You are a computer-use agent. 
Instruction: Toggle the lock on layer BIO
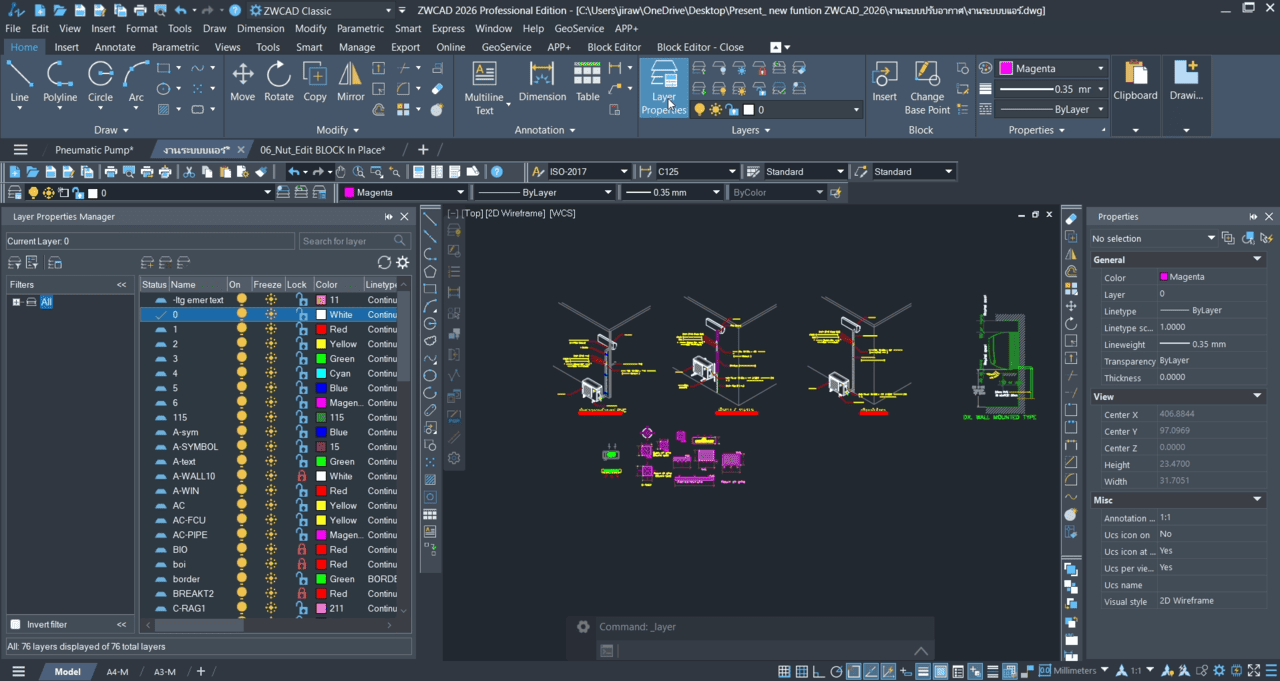[x=301, y=549]
